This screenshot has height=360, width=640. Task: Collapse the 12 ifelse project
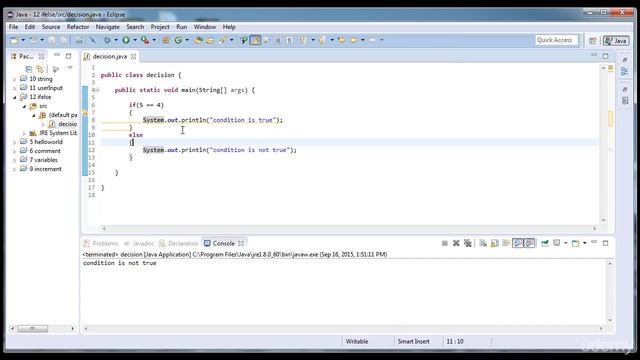[x=15, y=97]
